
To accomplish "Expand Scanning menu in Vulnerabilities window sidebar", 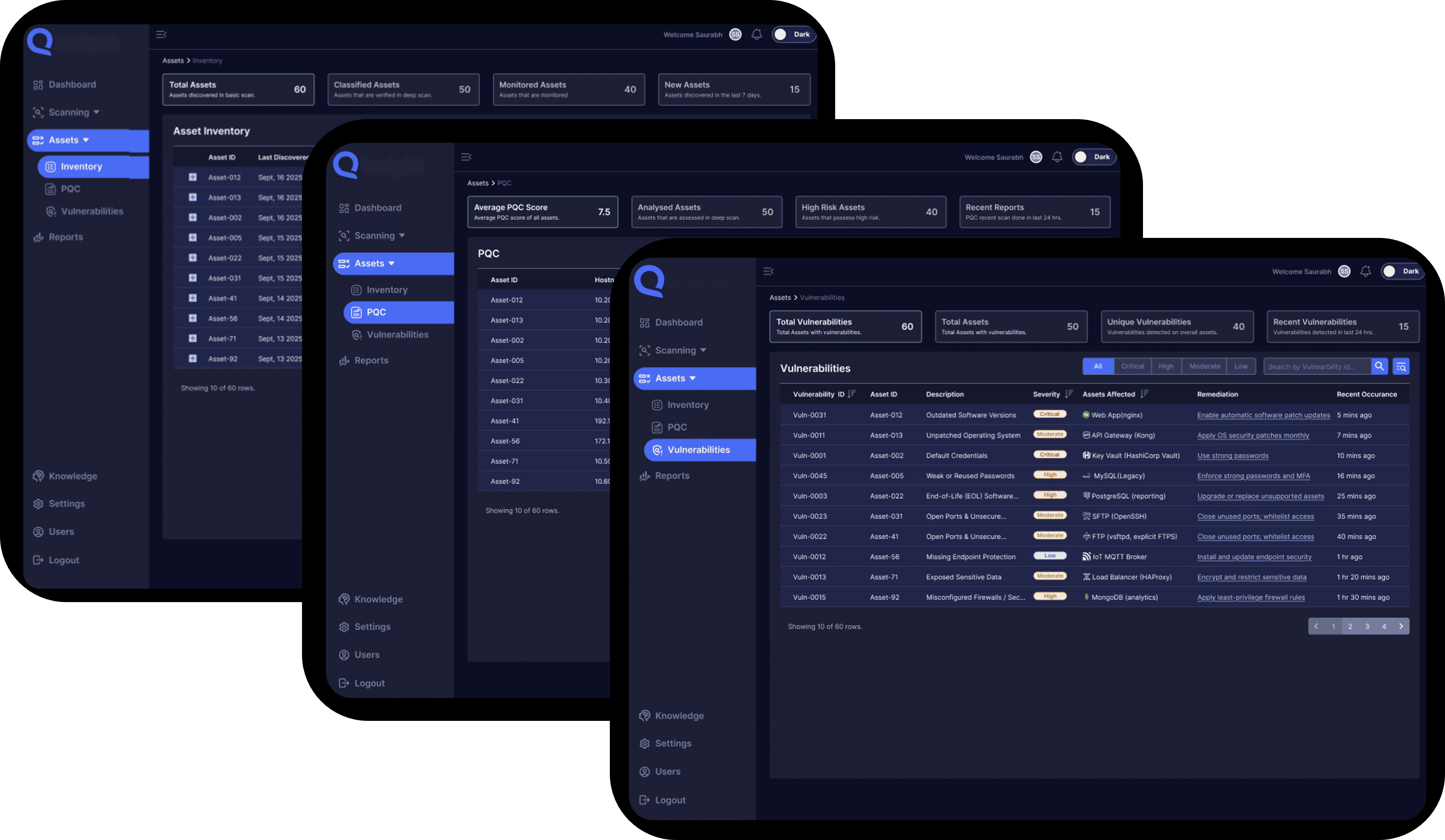I will coord(676,350).
